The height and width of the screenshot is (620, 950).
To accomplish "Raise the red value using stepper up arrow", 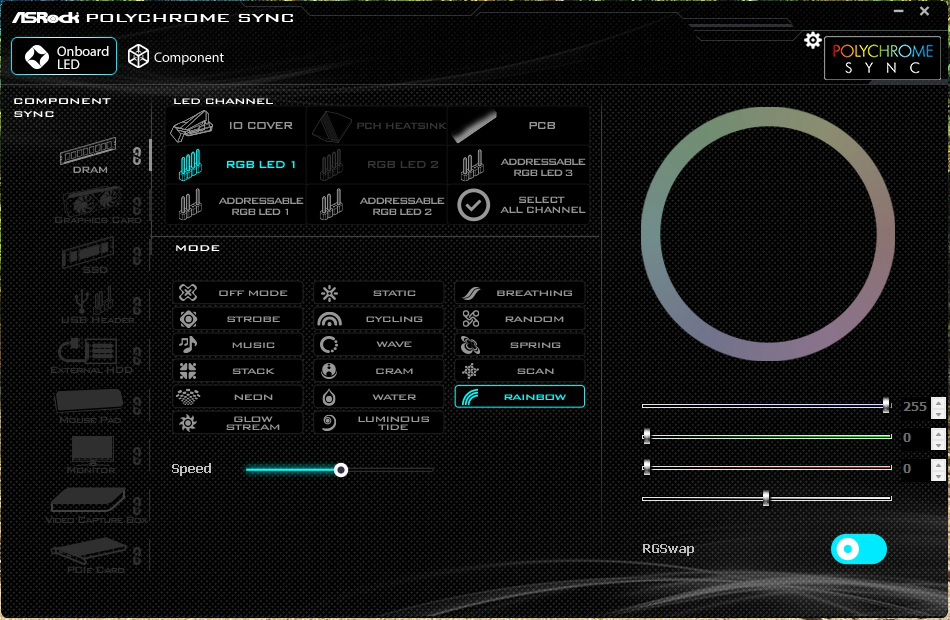I will (937, 464).
